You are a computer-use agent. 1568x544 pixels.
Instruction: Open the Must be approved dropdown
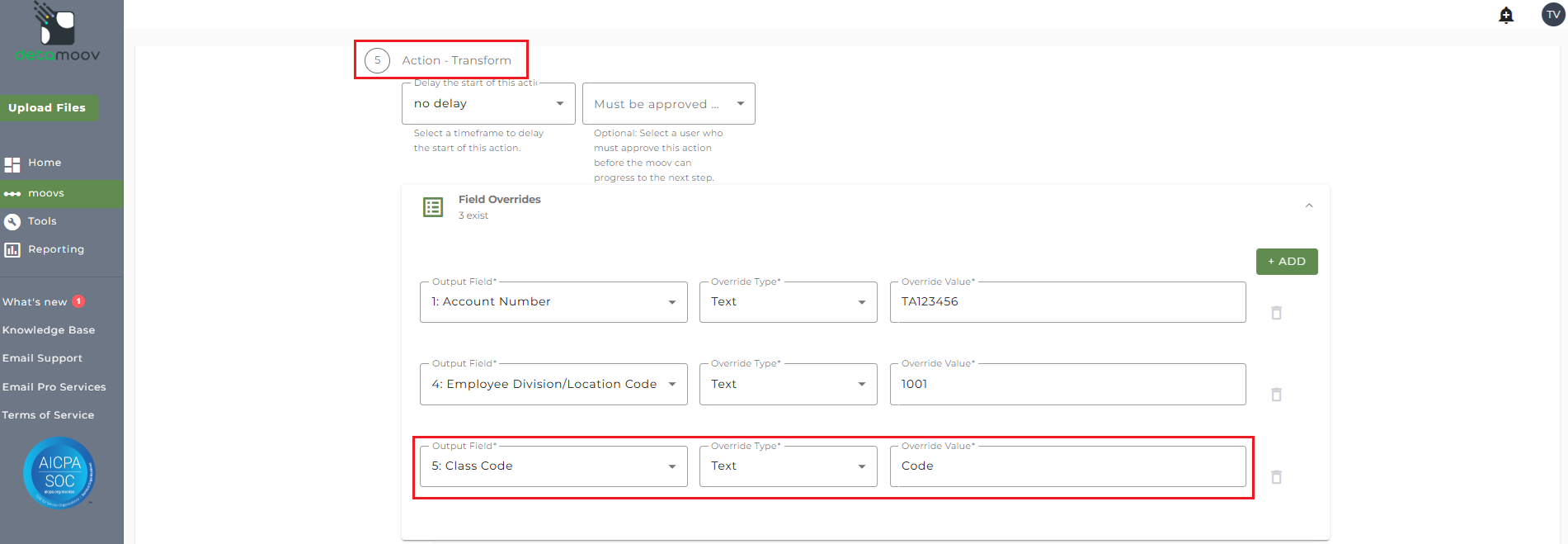tap(668, 104)
